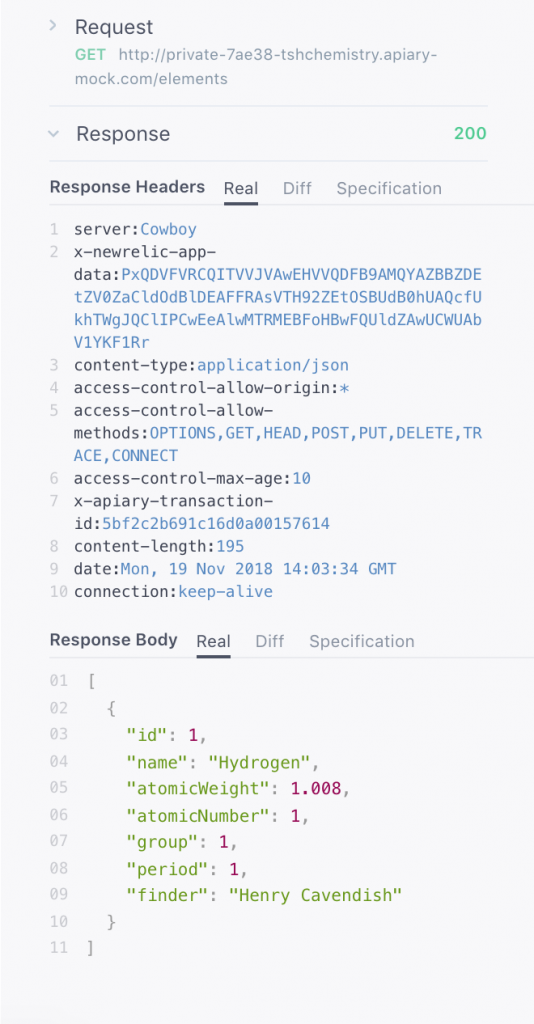The image size is (534, 1024).
Task: Select the application/json content-type value
Action: click(273, 365)
